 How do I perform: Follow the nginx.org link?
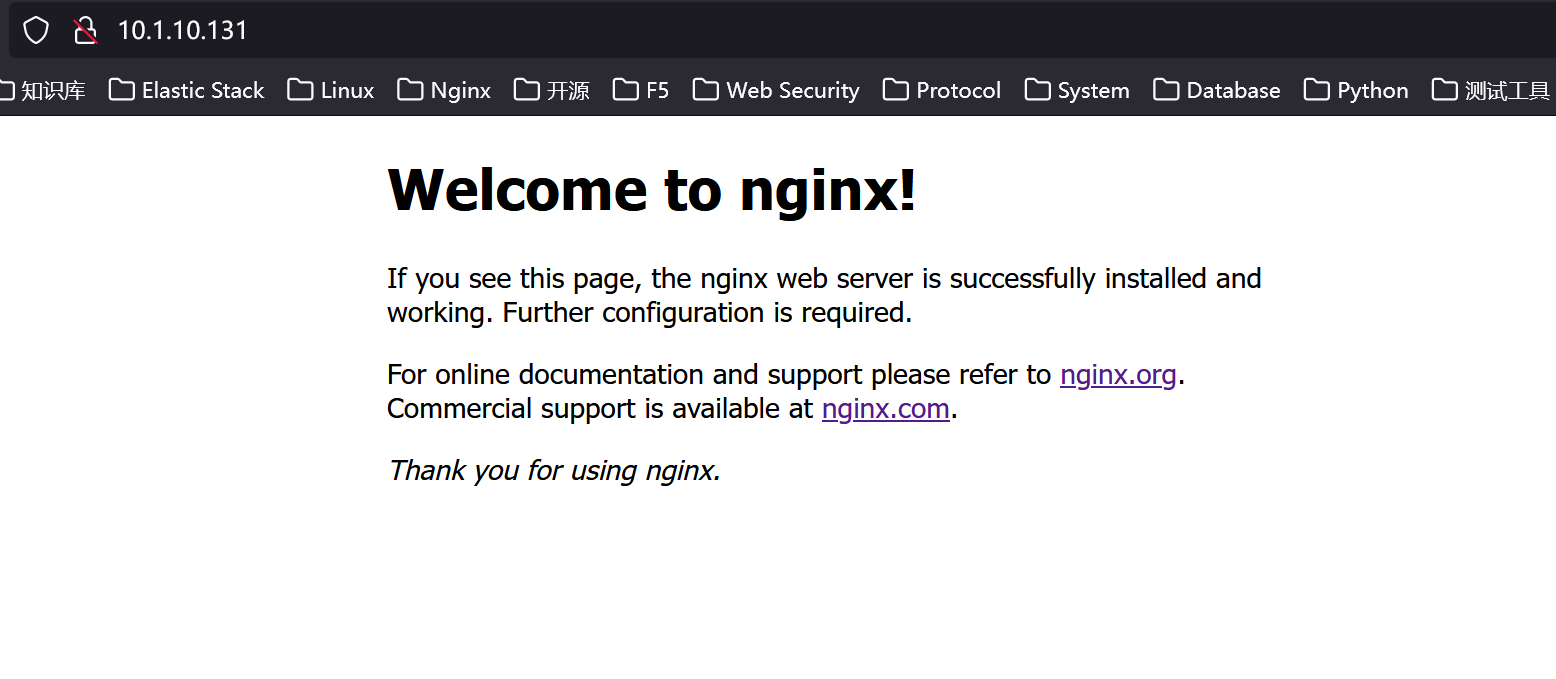(1118, 375)
